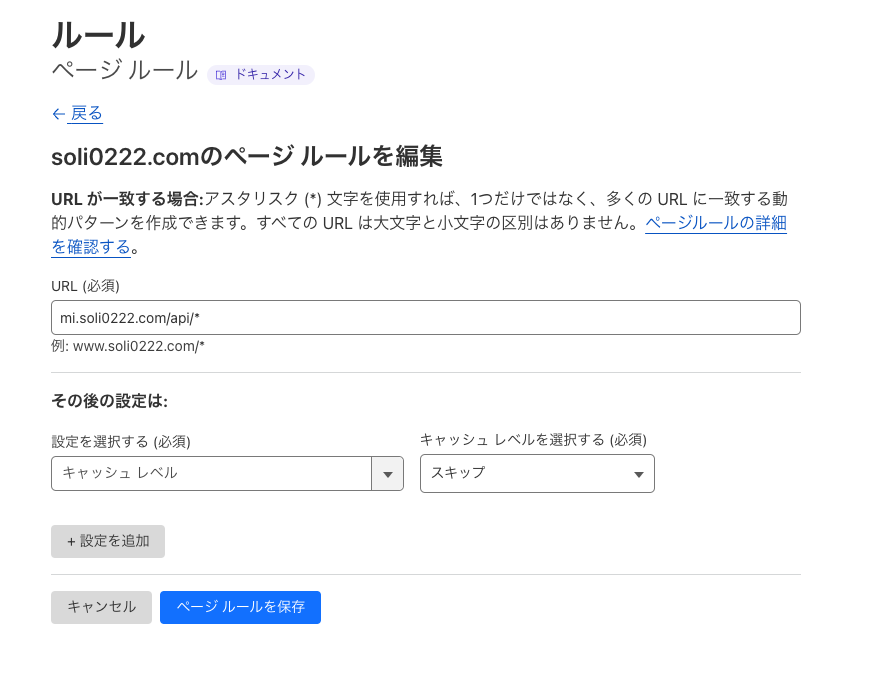888x684 pixels.
Task: Open the ドキュメント documentation badge
Action: tap(261, 75)
